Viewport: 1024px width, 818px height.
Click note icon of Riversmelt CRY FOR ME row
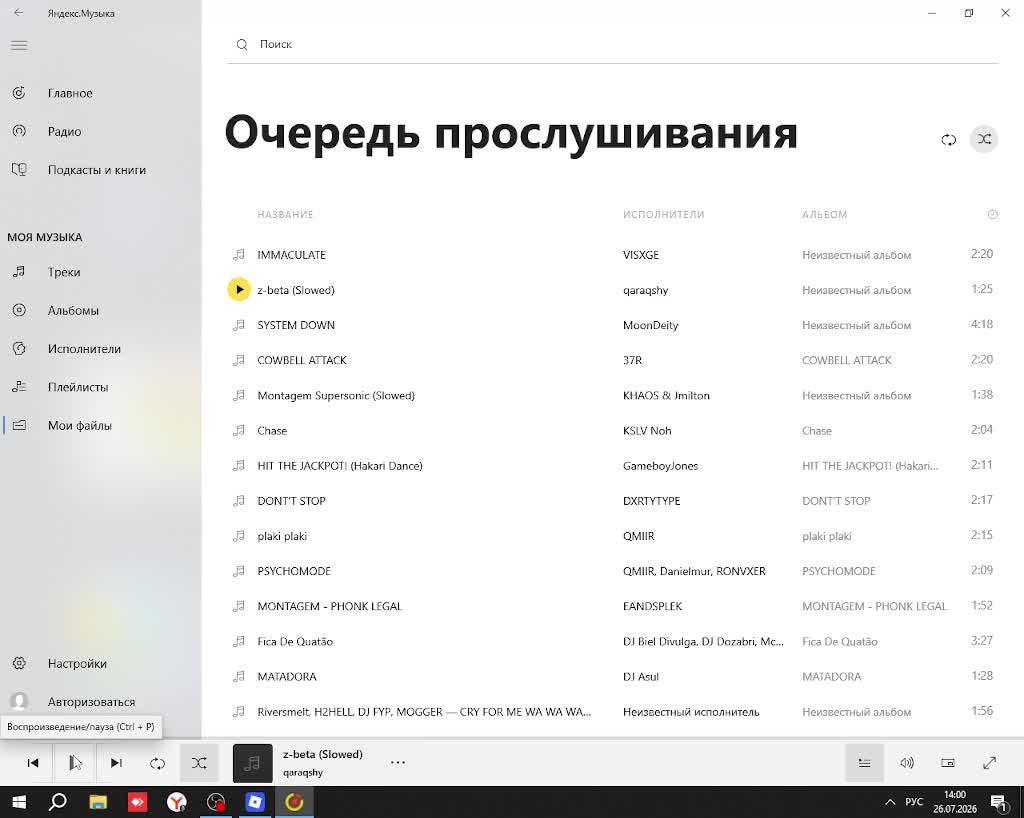239,712
